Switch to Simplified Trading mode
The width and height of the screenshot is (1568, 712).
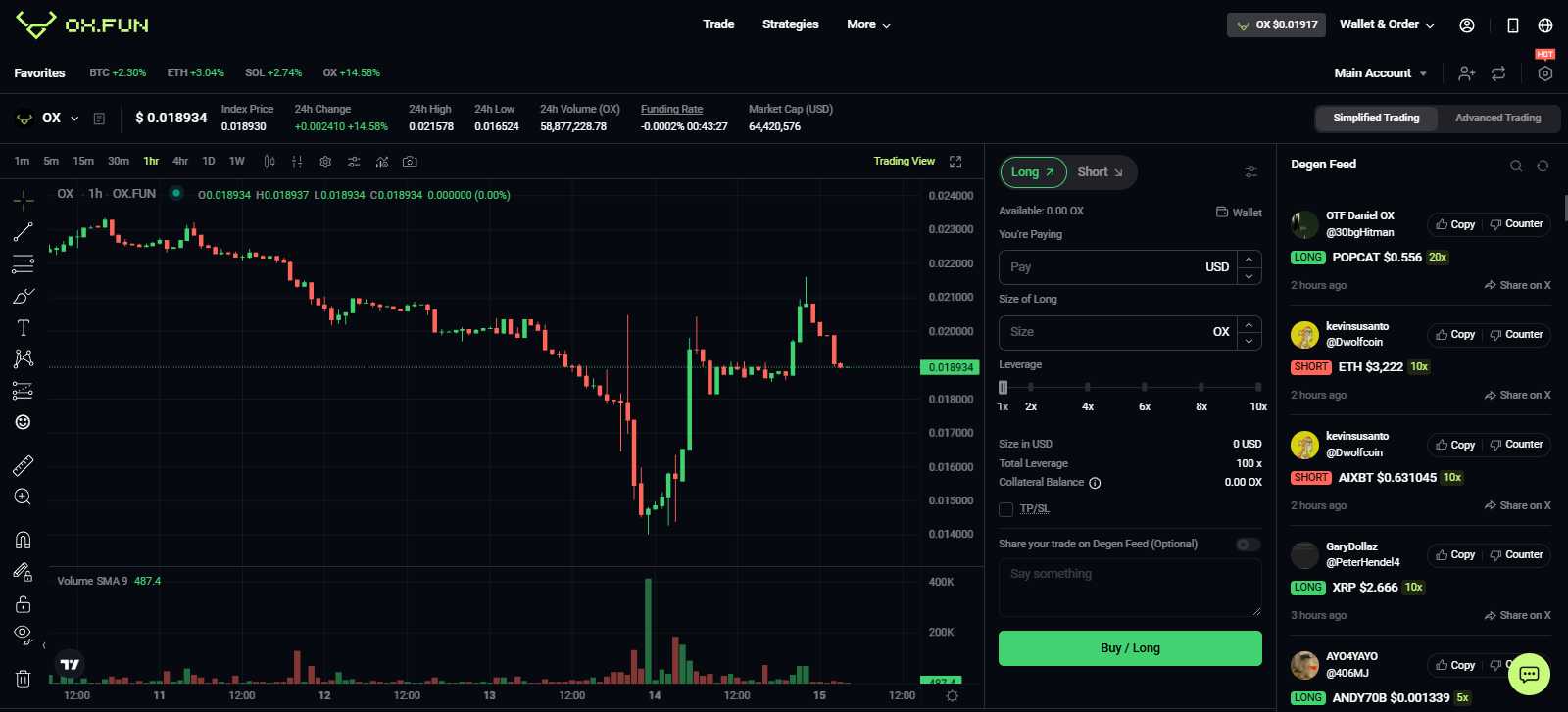pyautogui.click(x=1376, y=118)
